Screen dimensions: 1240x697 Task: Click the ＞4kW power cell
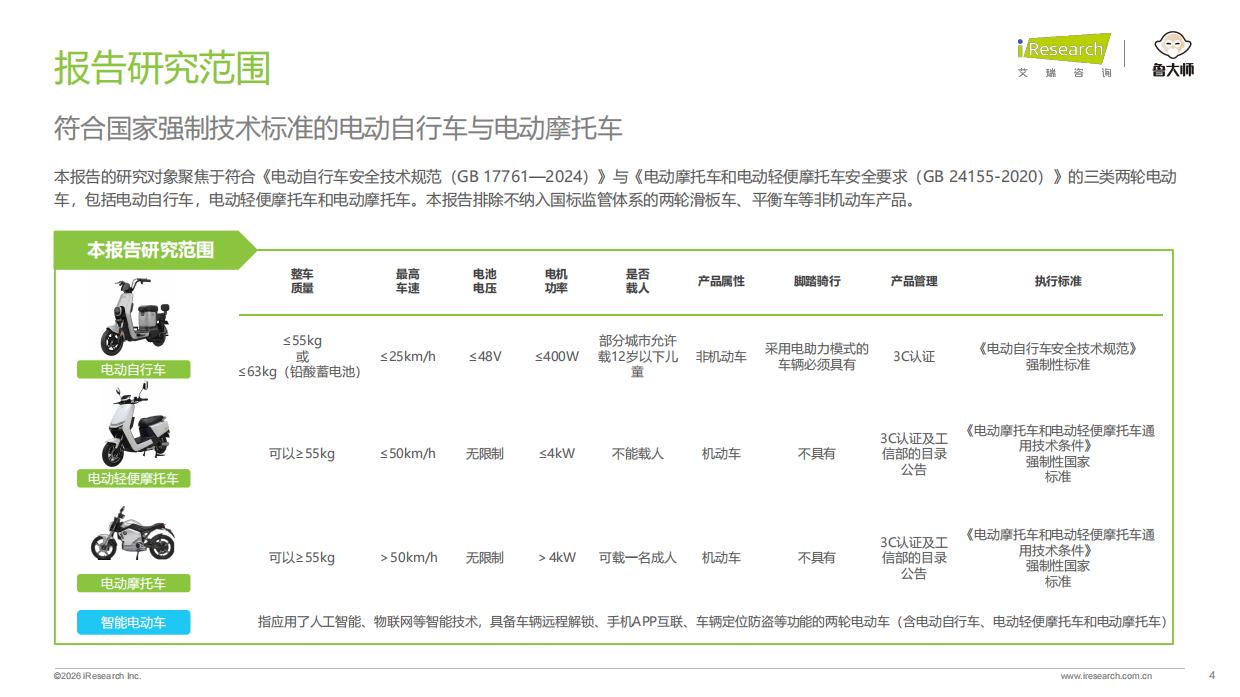[557, 557]
